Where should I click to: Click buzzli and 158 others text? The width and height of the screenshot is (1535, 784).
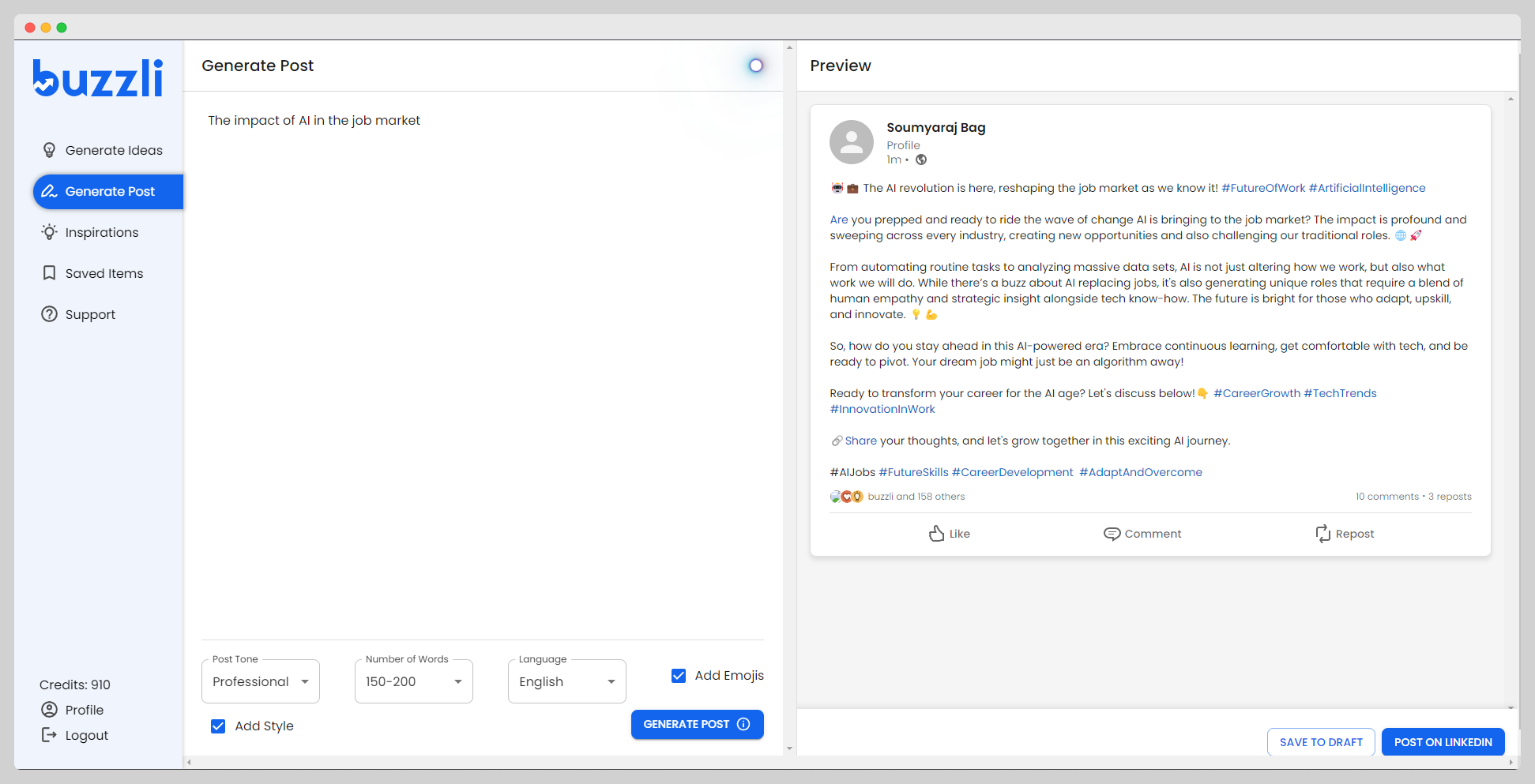pos(916,497)
